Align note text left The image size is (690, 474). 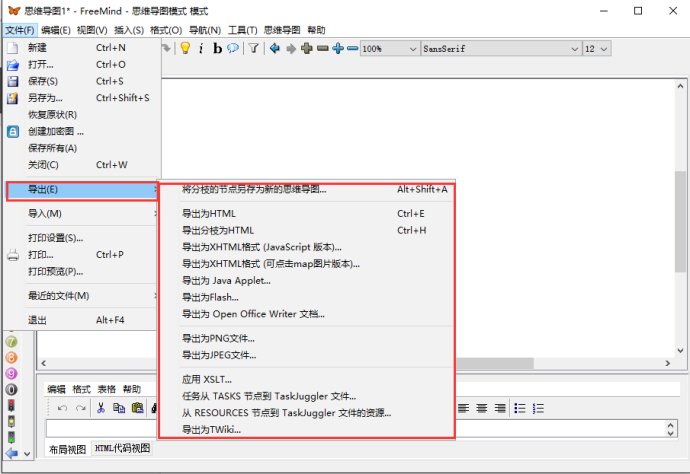point(463,408)
